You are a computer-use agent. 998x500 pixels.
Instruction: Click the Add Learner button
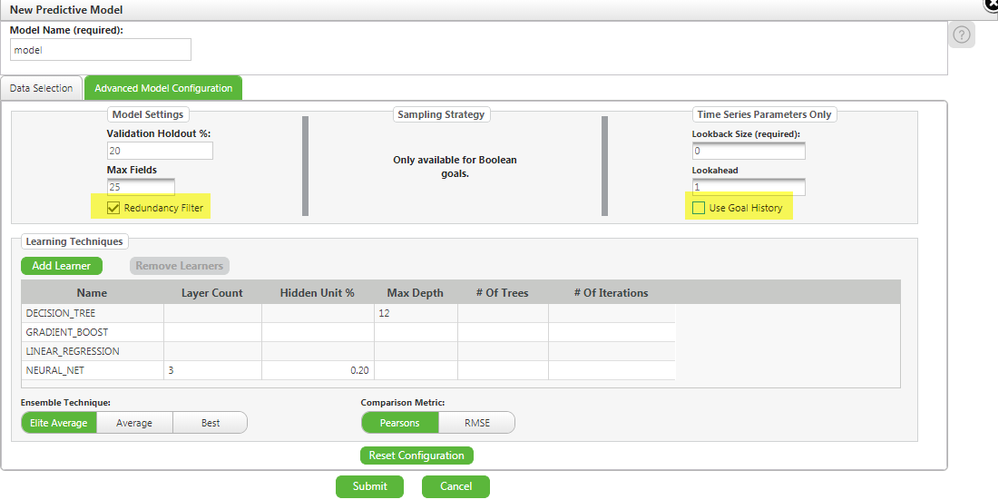tap(61, 265)
